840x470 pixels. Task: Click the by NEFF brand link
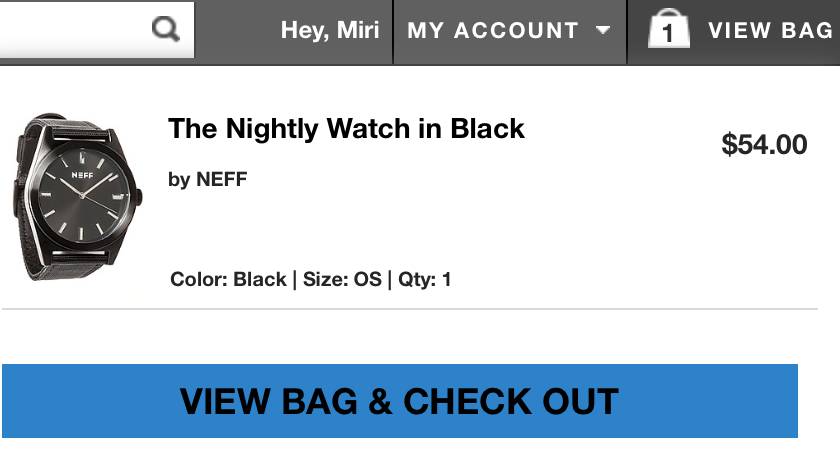[207, 180]
